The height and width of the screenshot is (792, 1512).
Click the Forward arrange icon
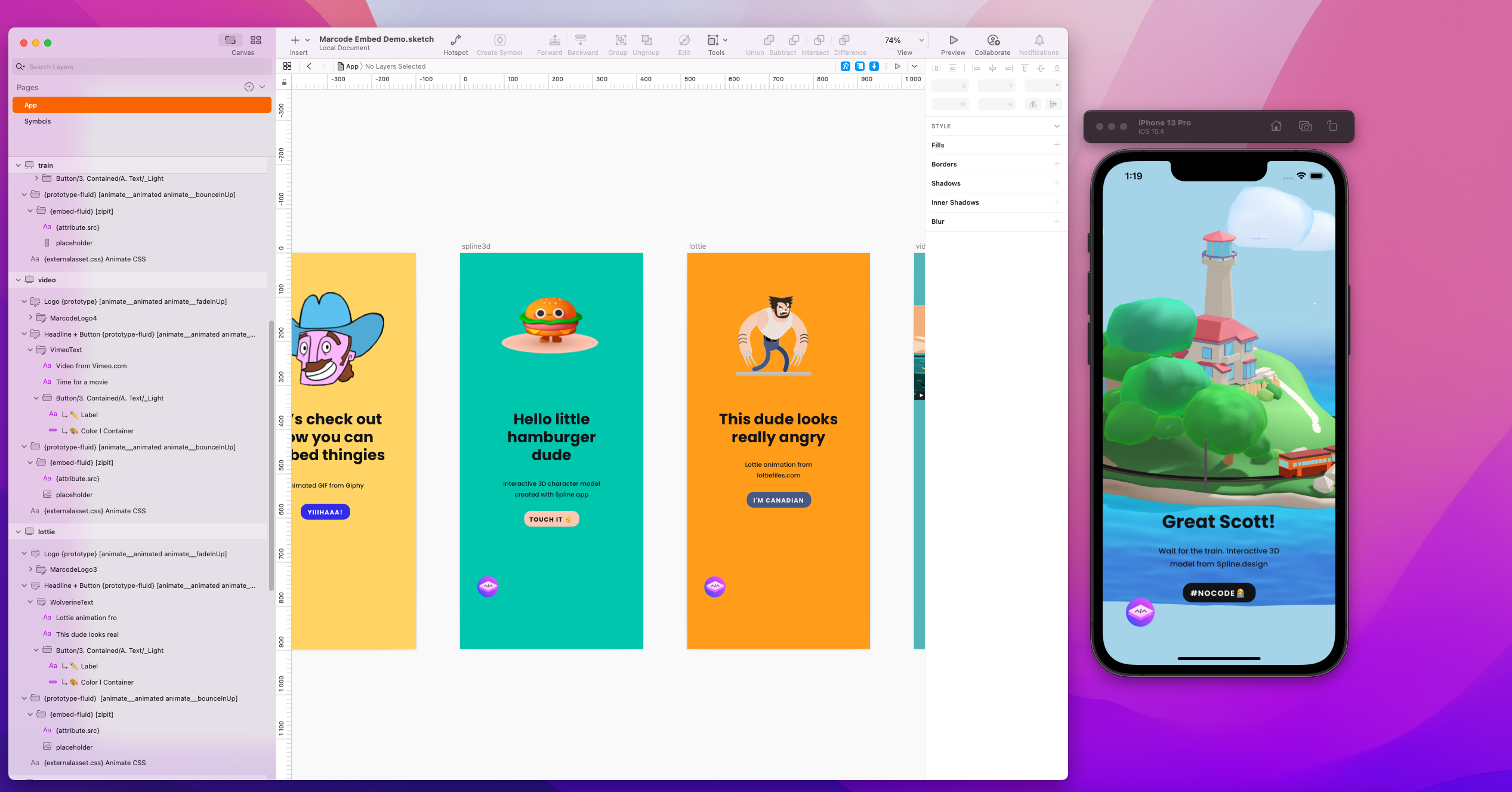pos(554,40)
